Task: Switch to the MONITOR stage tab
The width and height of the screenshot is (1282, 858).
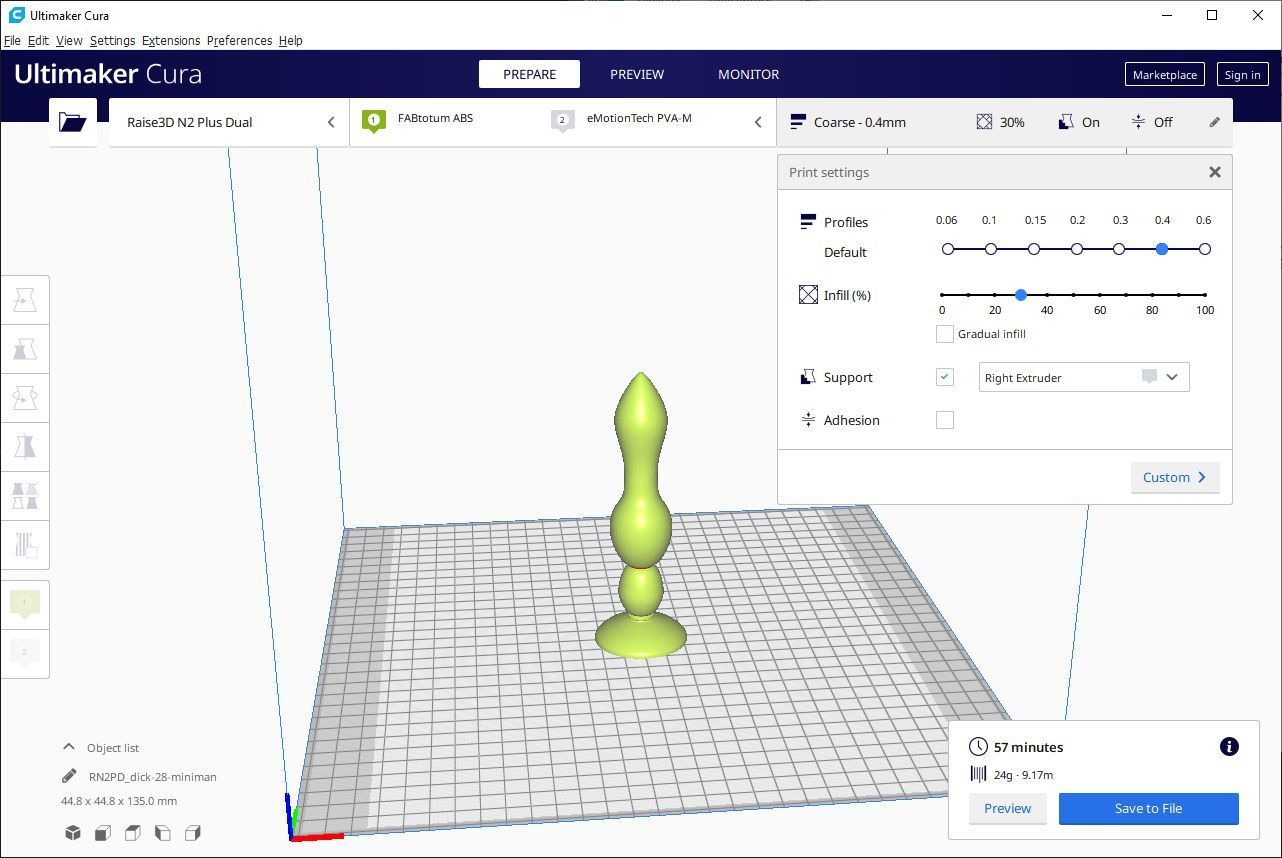Action: click(x=748, y=74)
